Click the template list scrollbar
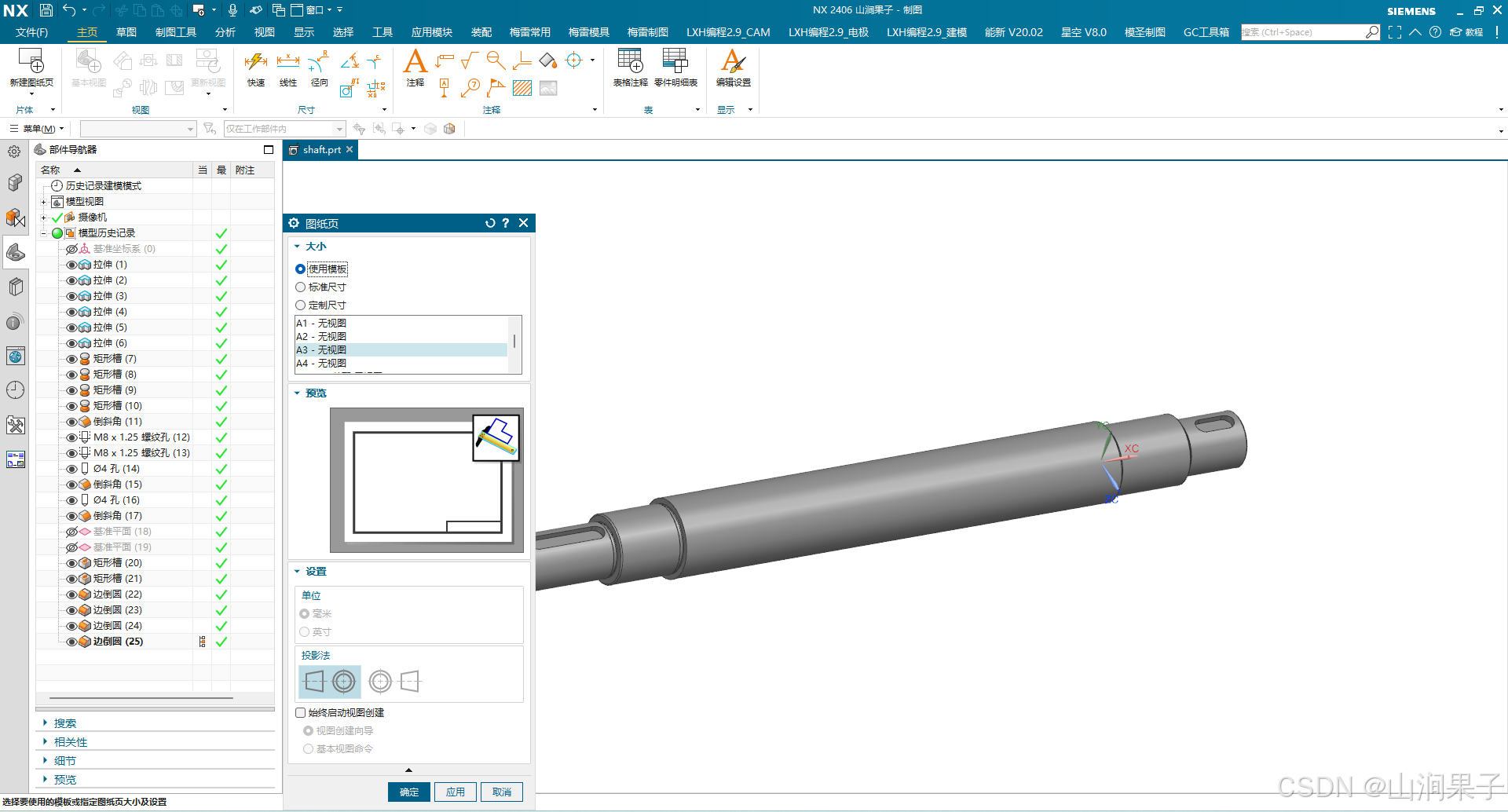Screen dimensions: 1508x812 515,342
